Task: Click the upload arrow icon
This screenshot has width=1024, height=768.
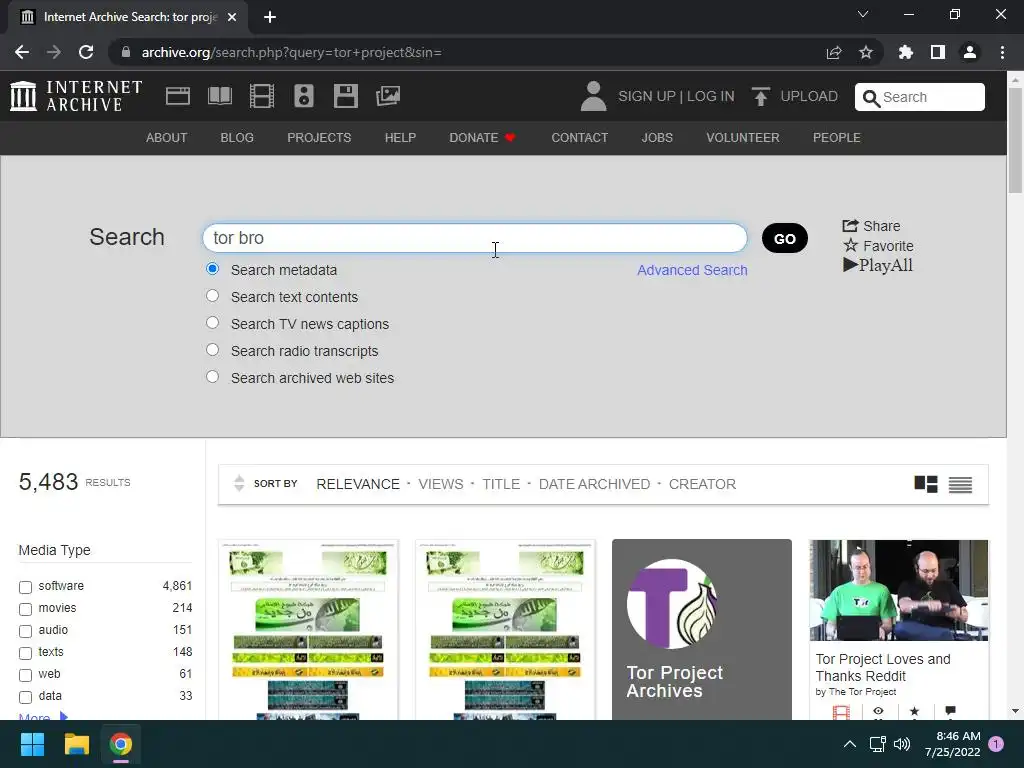Action: click(760, 97)
